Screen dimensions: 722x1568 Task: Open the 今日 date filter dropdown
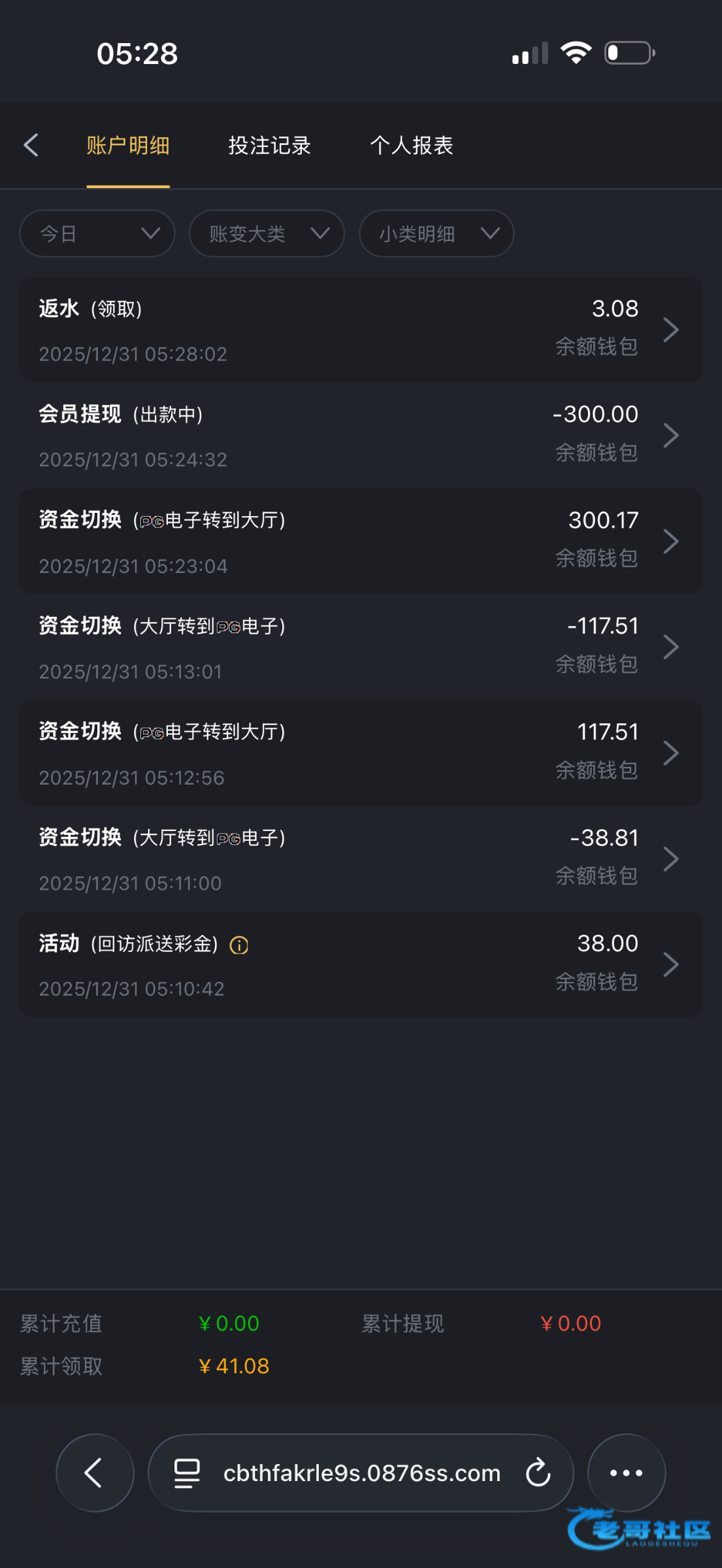[97, 233]
